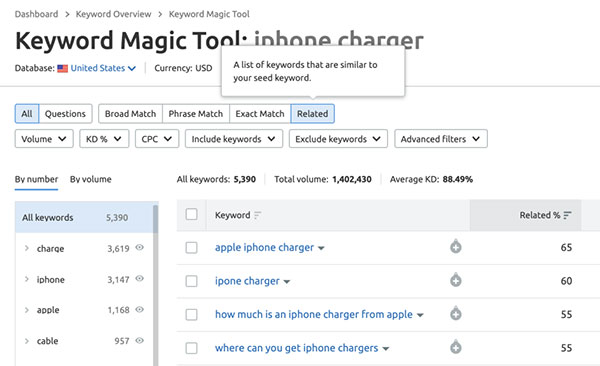Check the 'ipone charger' row checkbox
Viewport: 600px width, 366px height.
pyautogui.click(x=191, y=281)
